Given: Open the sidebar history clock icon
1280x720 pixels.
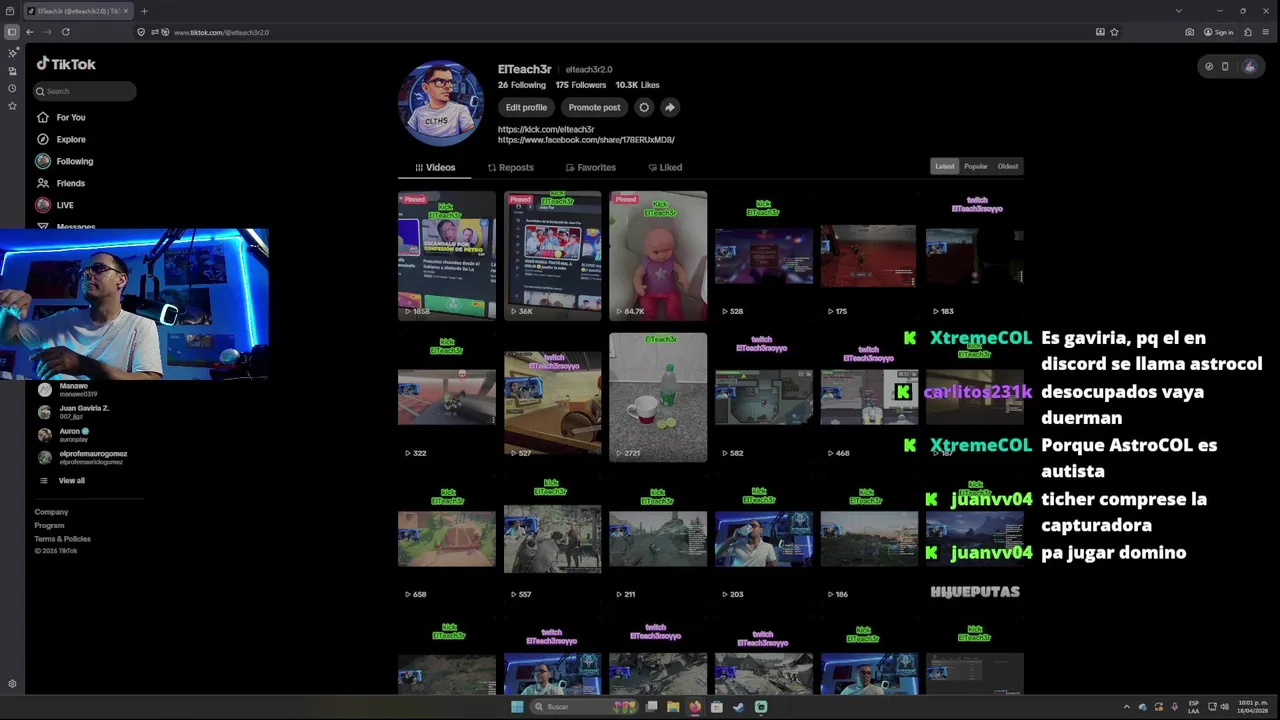Looking at the screenshot, I should tap(12, 88).
